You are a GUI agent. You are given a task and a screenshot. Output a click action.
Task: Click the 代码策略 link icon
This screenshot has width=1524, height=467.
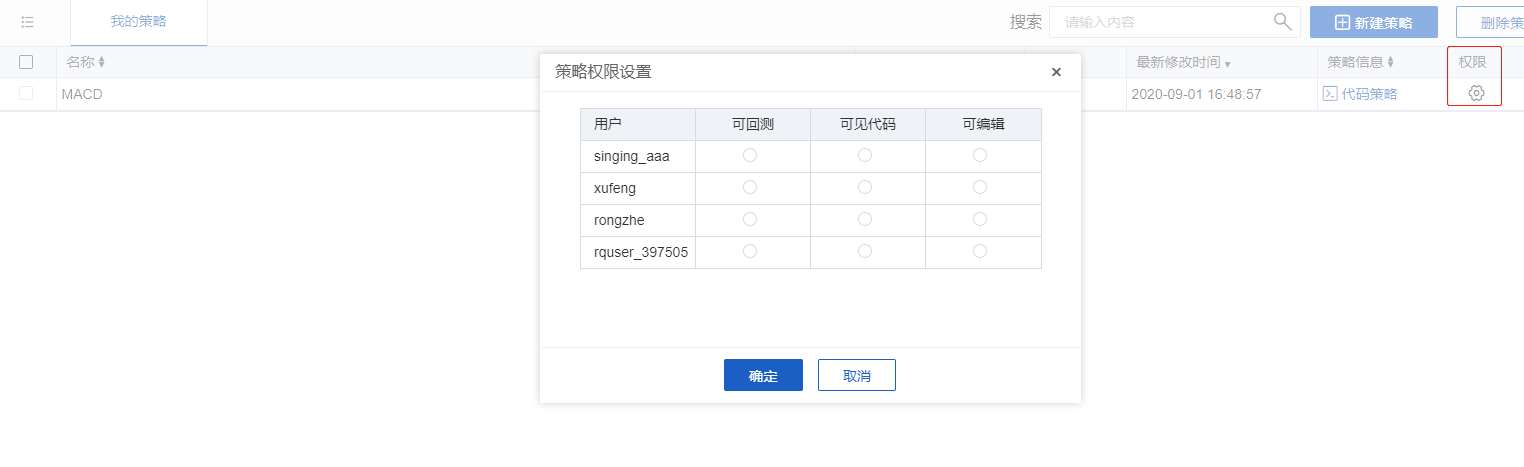pyautogui.click(x=1330, y=94)
